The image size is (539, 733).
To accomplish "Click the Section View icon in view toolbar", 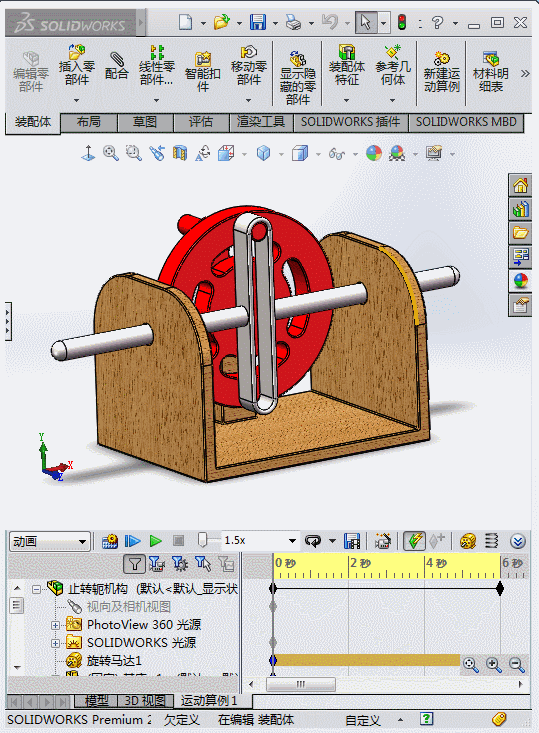I will 180,153.
